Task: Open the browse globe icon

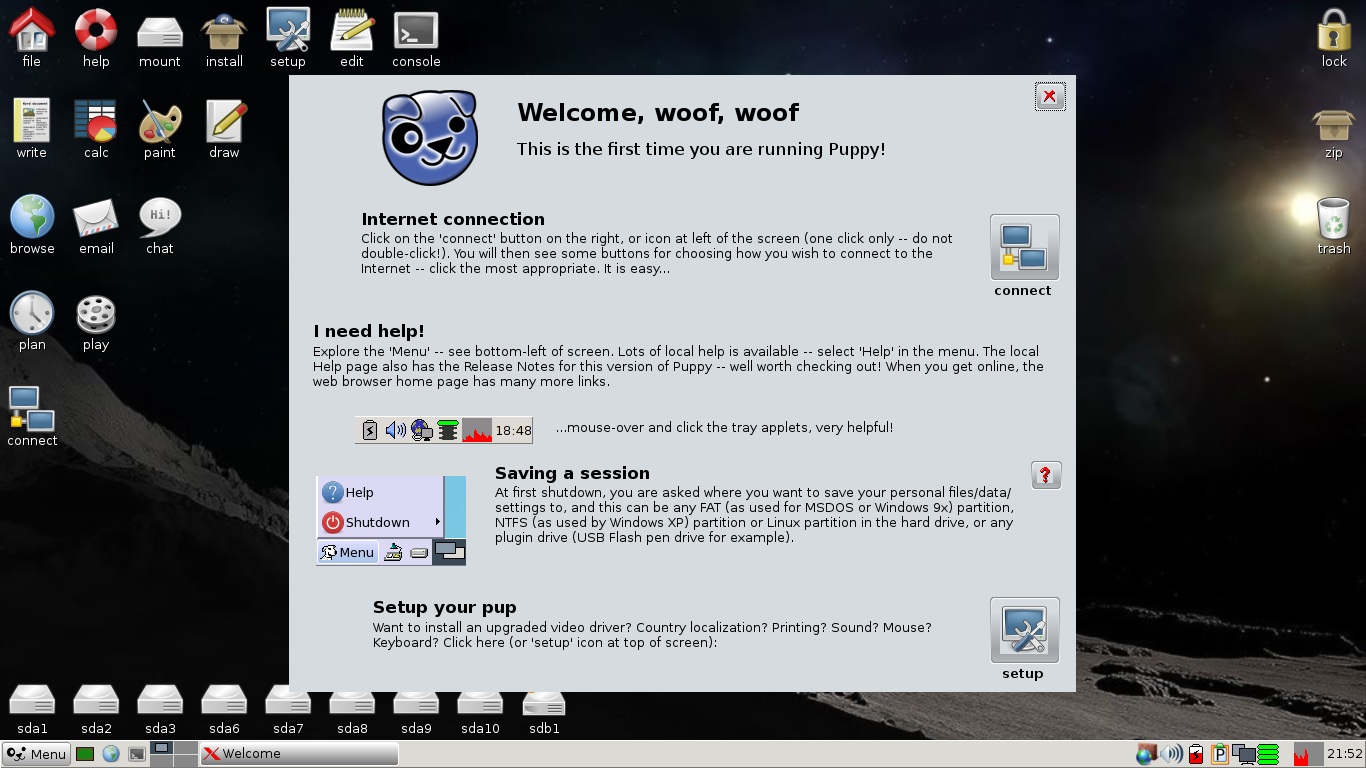Action: [x=32, y=217]
